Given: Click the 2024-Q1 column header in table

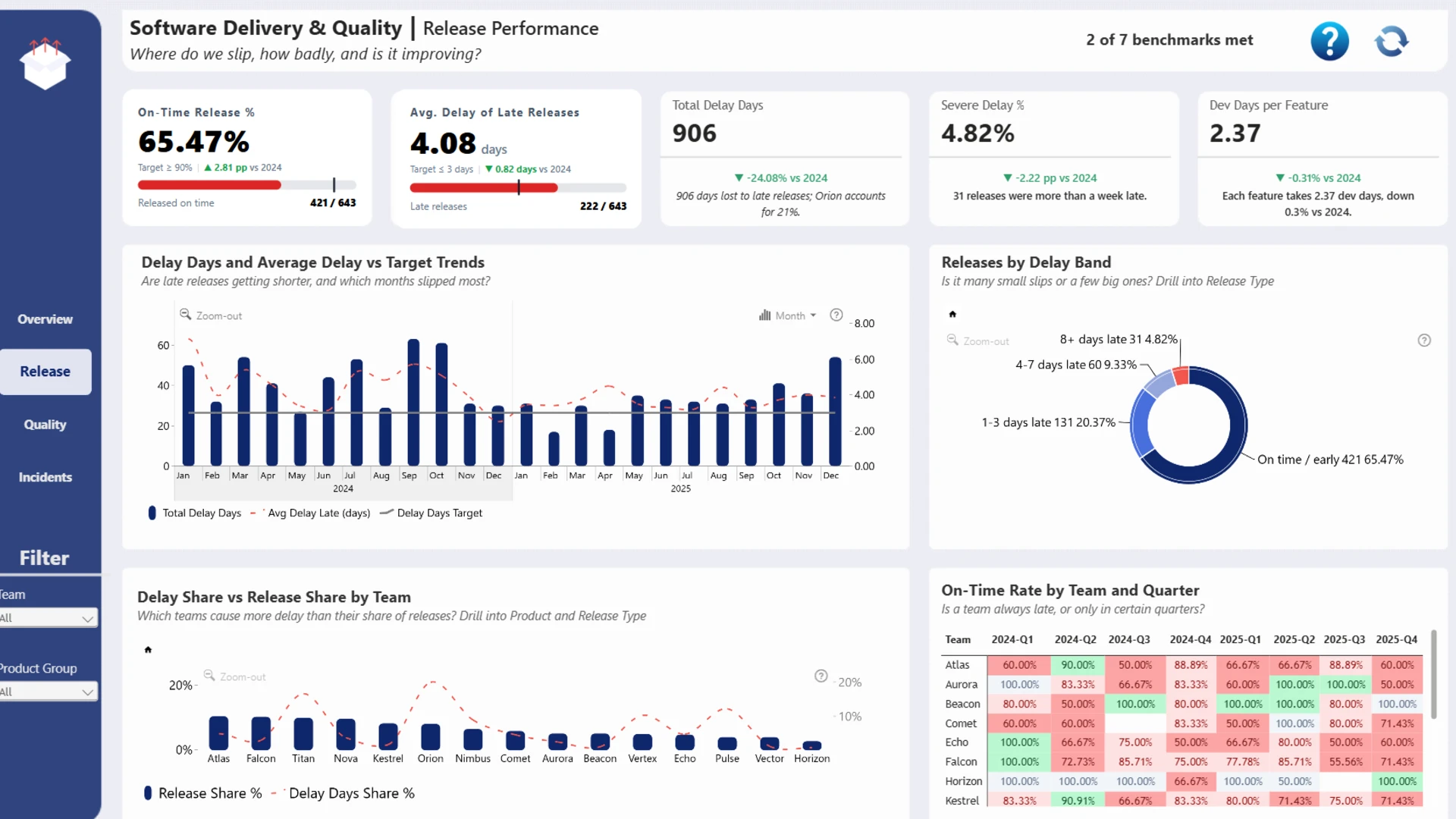Looking at the screenshot, I should point(1012,640).
